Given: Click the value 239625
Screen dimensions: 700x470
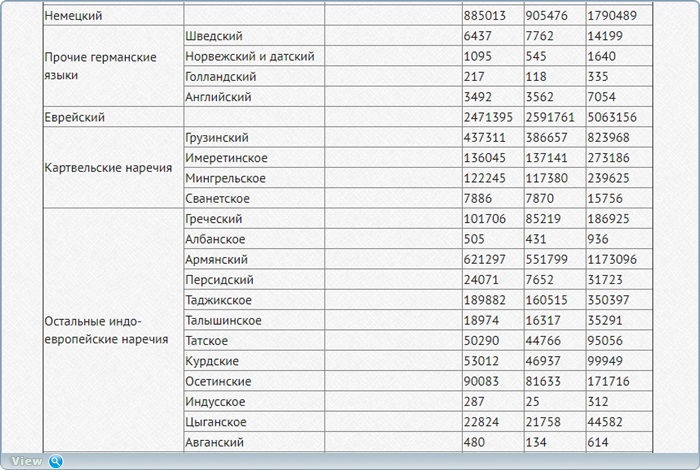Looking at the screenshot, I should pyautogui.click(x=608, y=179).
